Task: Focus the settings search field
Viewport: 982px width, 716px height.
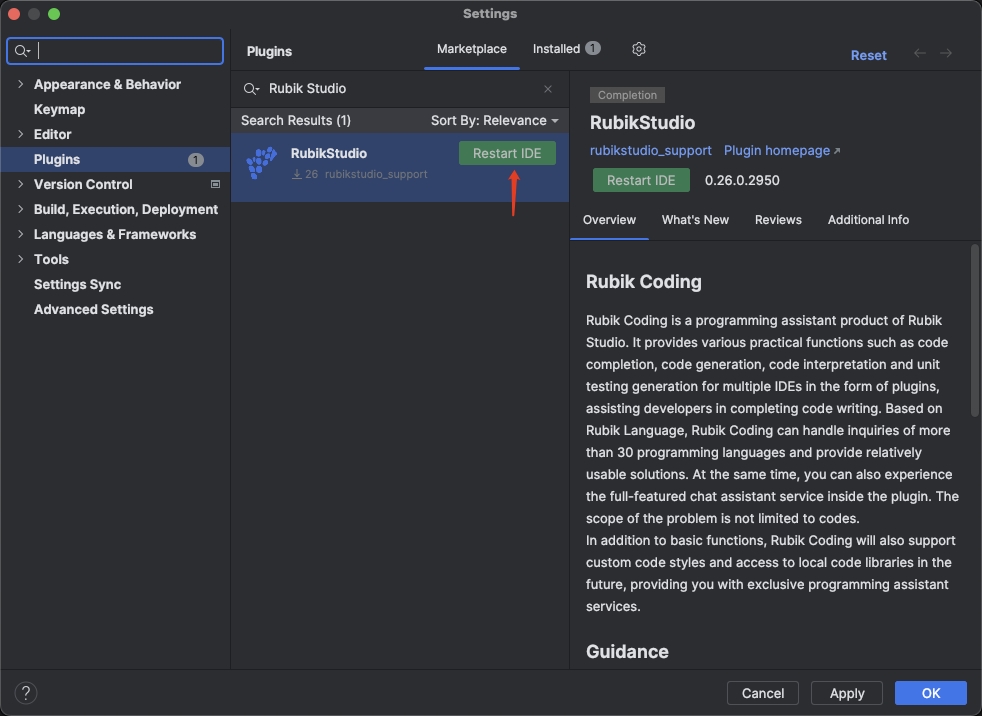Action: (x=115, y=51)
